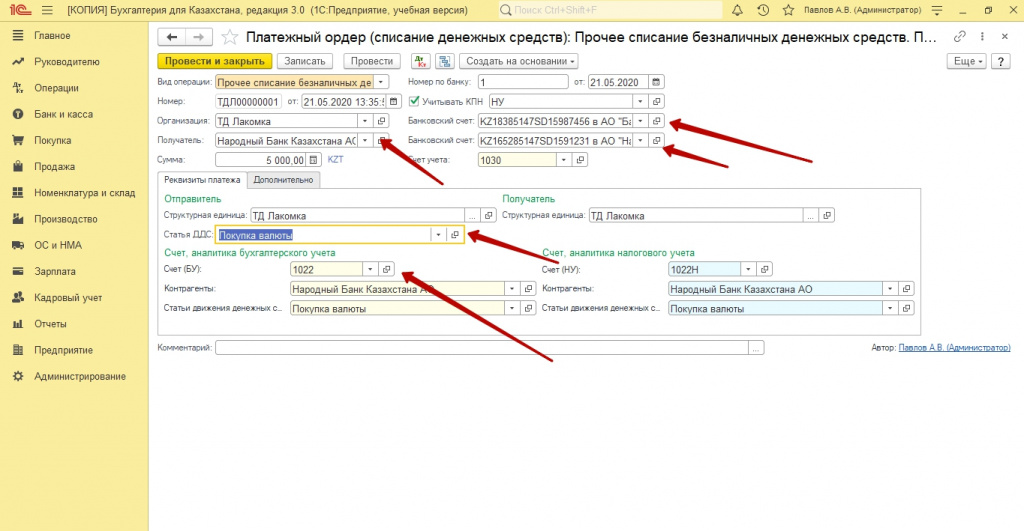The width and height of the screenshot is (1024, 531).
Task: Open Счет (НУ) 1022Н record
Action: 764,269
